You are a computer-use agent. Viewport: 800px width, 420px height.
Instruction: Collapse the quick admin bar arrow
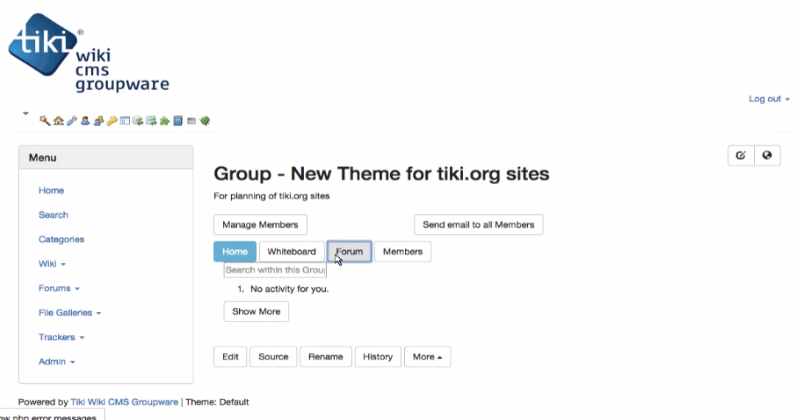click(x=26, y=113)
